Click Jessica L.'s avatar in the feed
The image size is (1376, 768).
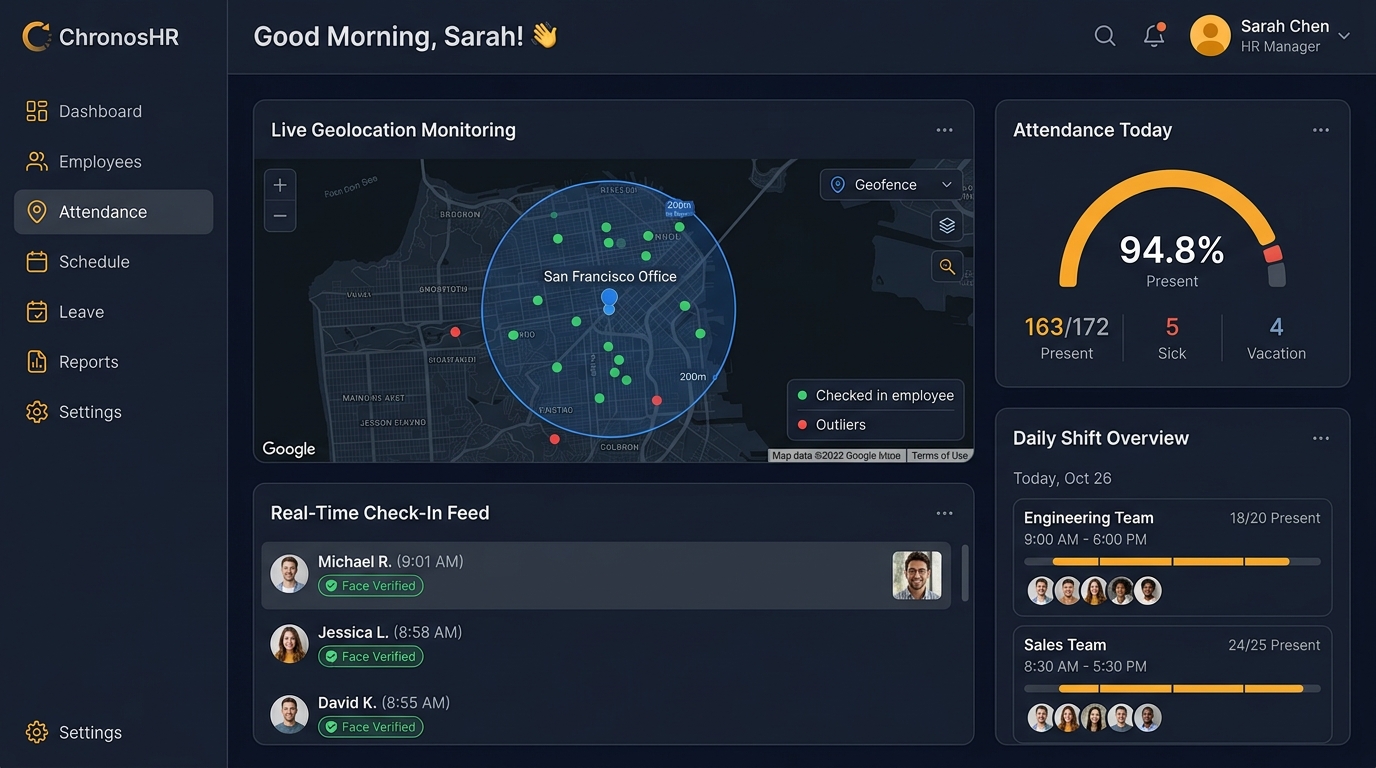(289, 644)
